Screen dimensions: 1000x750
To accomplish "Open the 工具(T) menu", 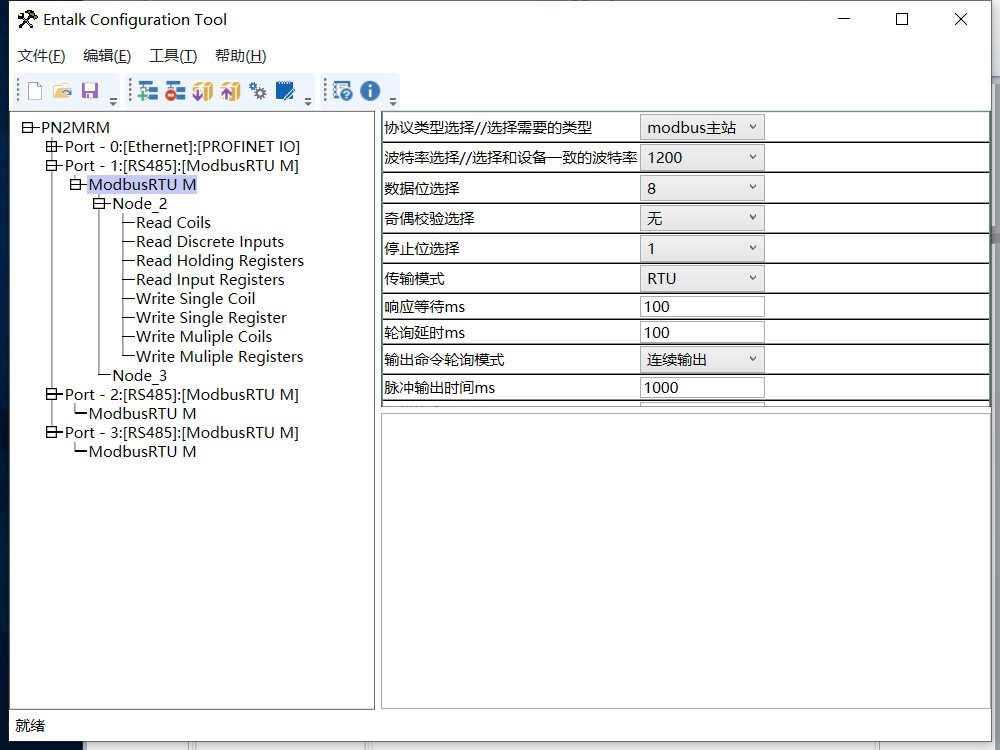I will tap(173, 56).
